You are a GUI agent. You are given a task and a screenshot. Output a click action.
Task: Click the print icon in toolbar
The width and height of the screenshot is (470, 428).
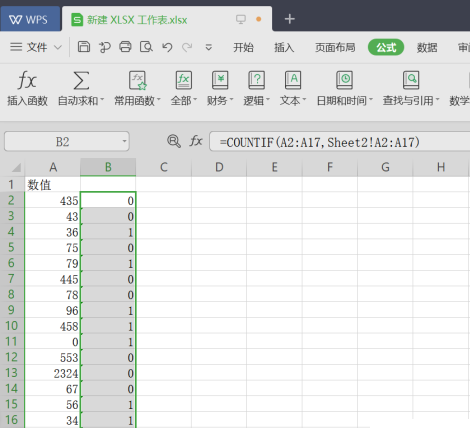point(125,47)
